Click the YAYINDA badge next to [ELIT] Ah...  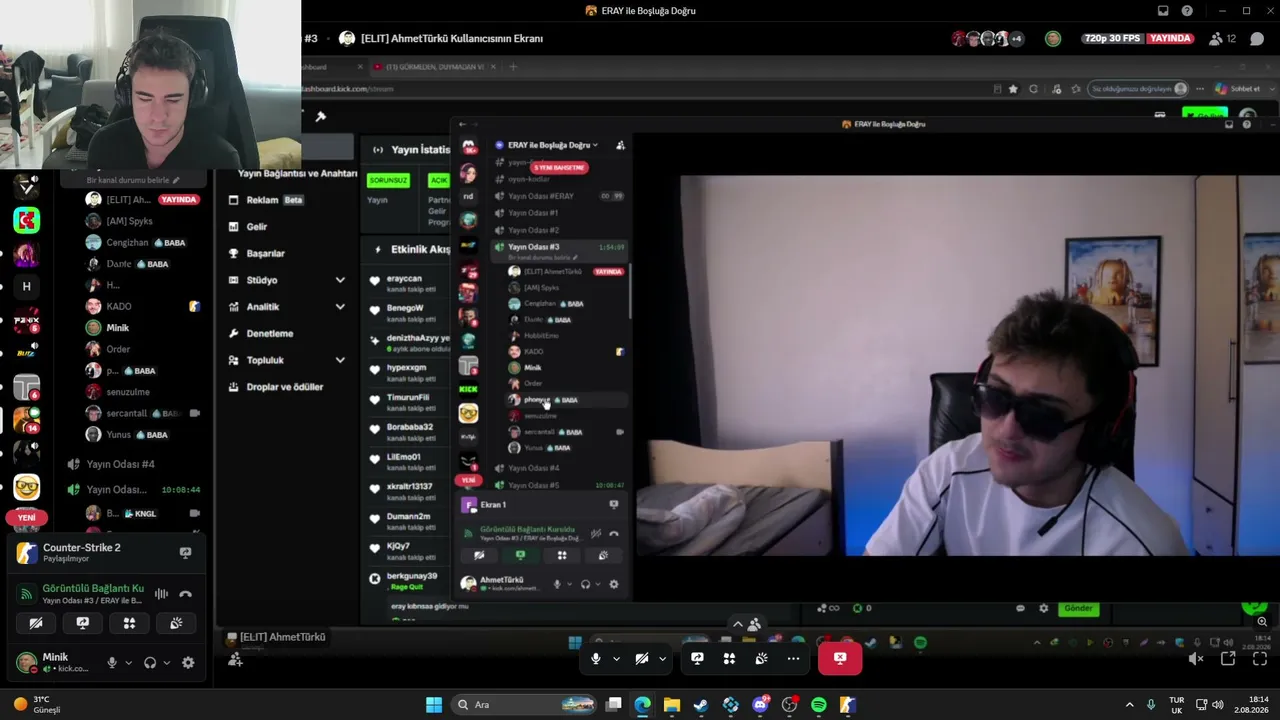179,199
